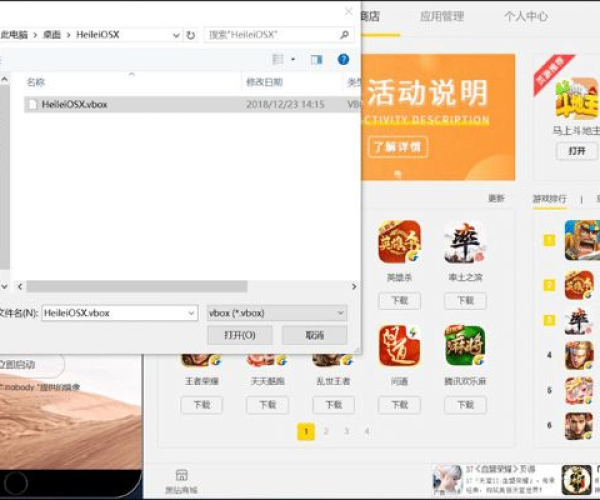Click the search magnifier icon
Image resolution: width=600 pixels, height=500 pixels.
click(344, 35)
